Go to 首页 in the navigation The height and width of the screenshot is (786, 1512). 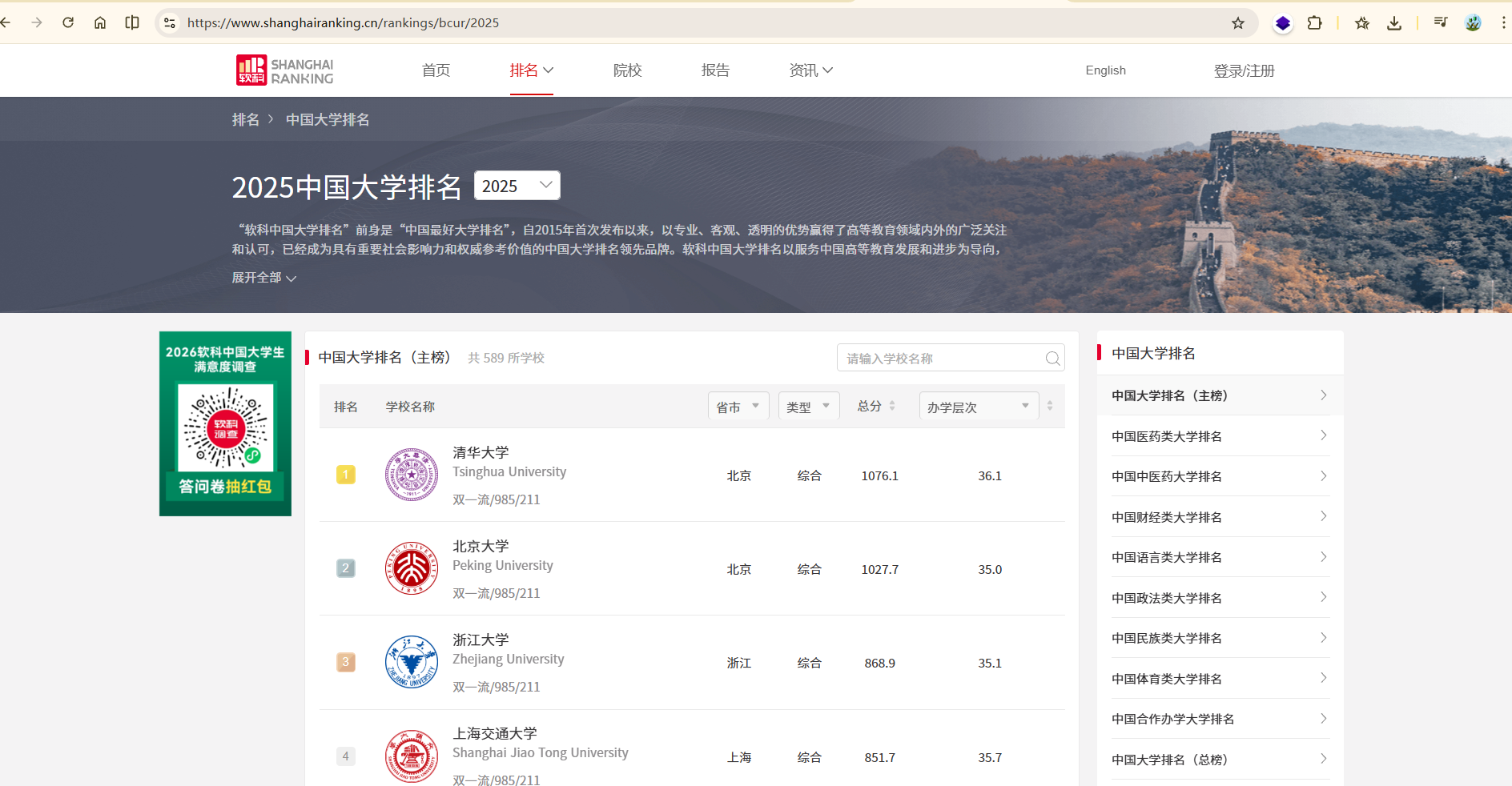(436, 70)
